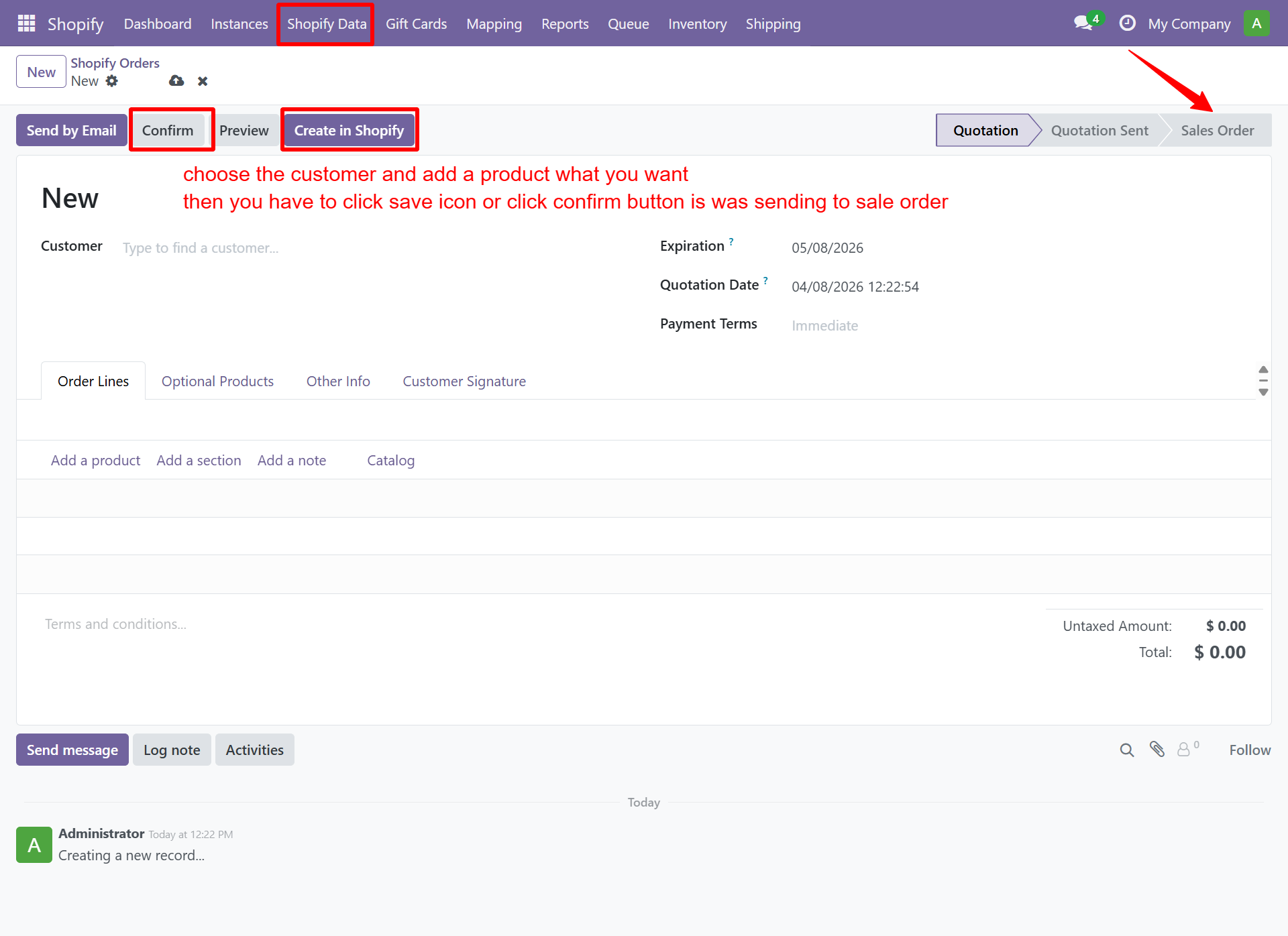The image size is (1288, 936).
Task: Open the Reports menu
Action: [x=564, y=23]
